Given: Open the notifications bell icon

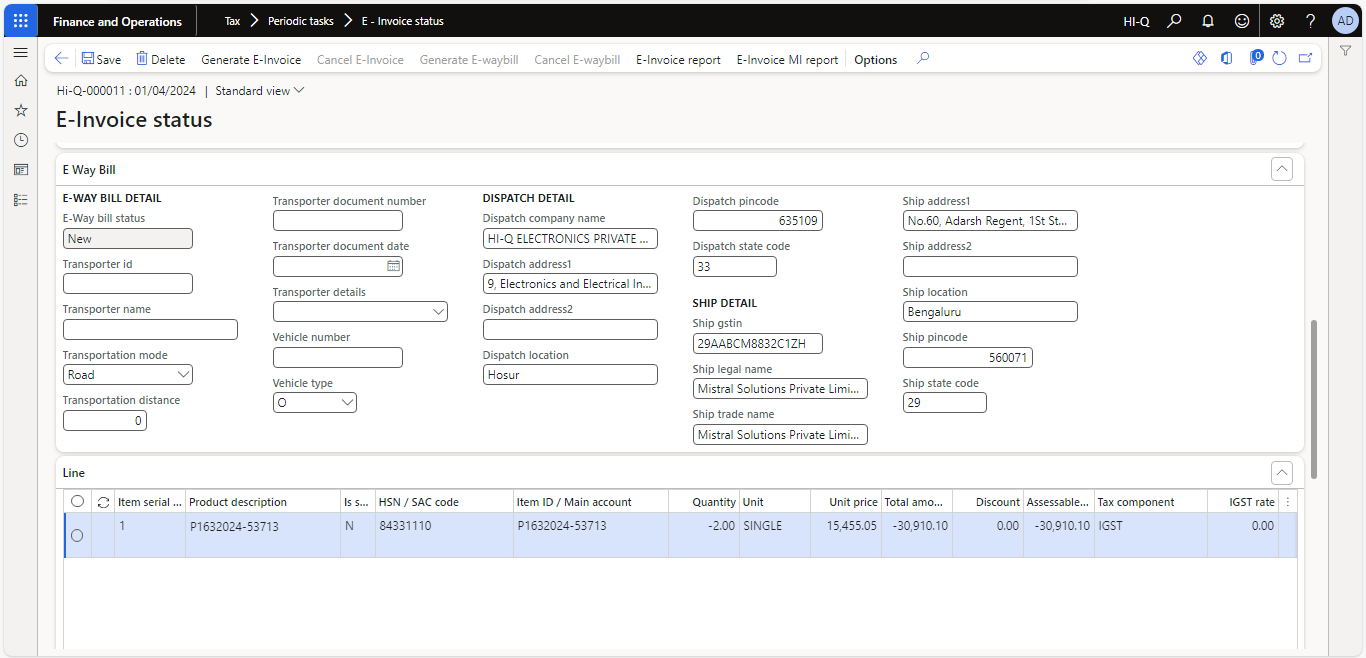Looking at the screenshot, I should pos(1208,21).
